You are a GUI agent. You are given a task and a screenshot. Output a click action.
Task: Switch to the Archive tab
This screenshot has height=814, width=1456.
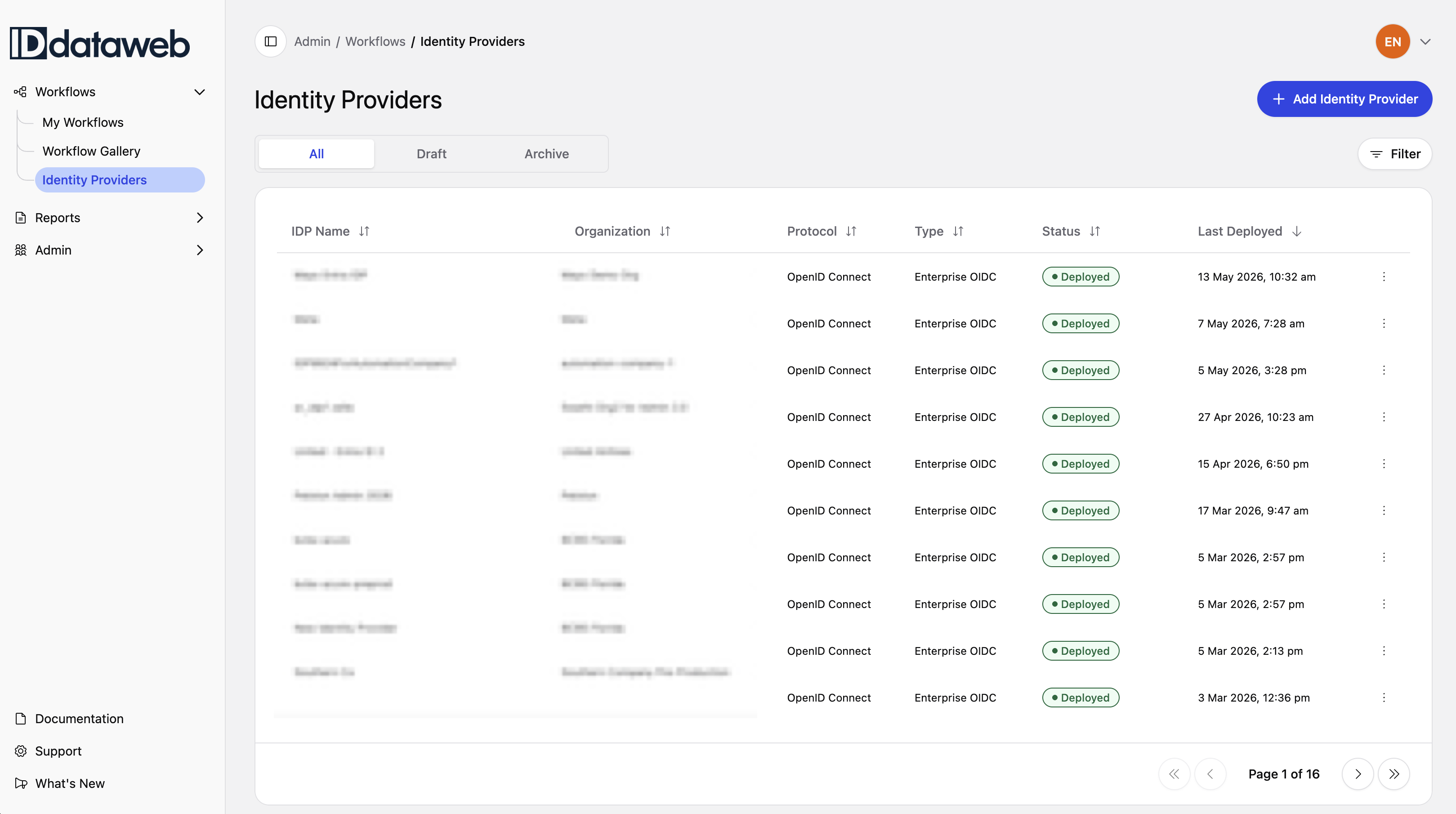click(x=547, y=154)
